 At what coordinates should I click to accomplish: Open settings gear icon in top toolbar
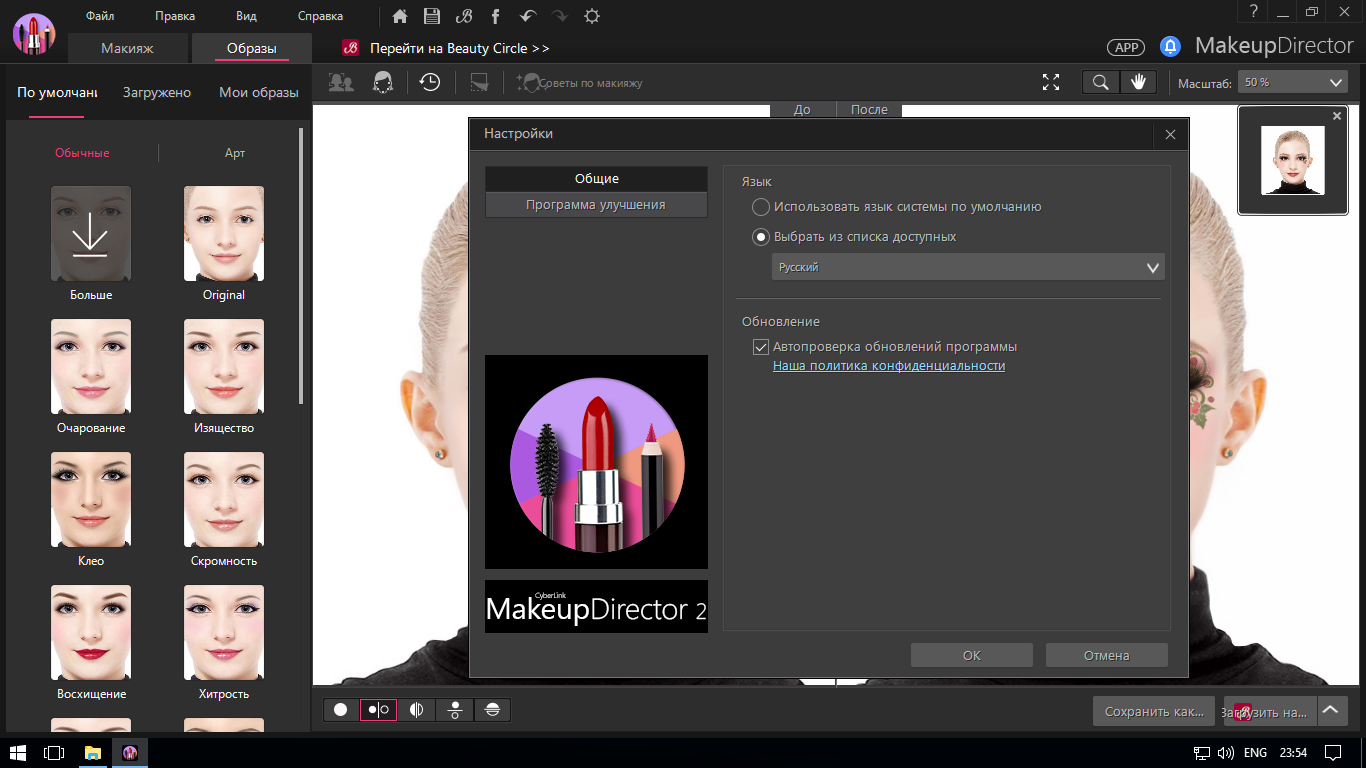pos(592,16)
